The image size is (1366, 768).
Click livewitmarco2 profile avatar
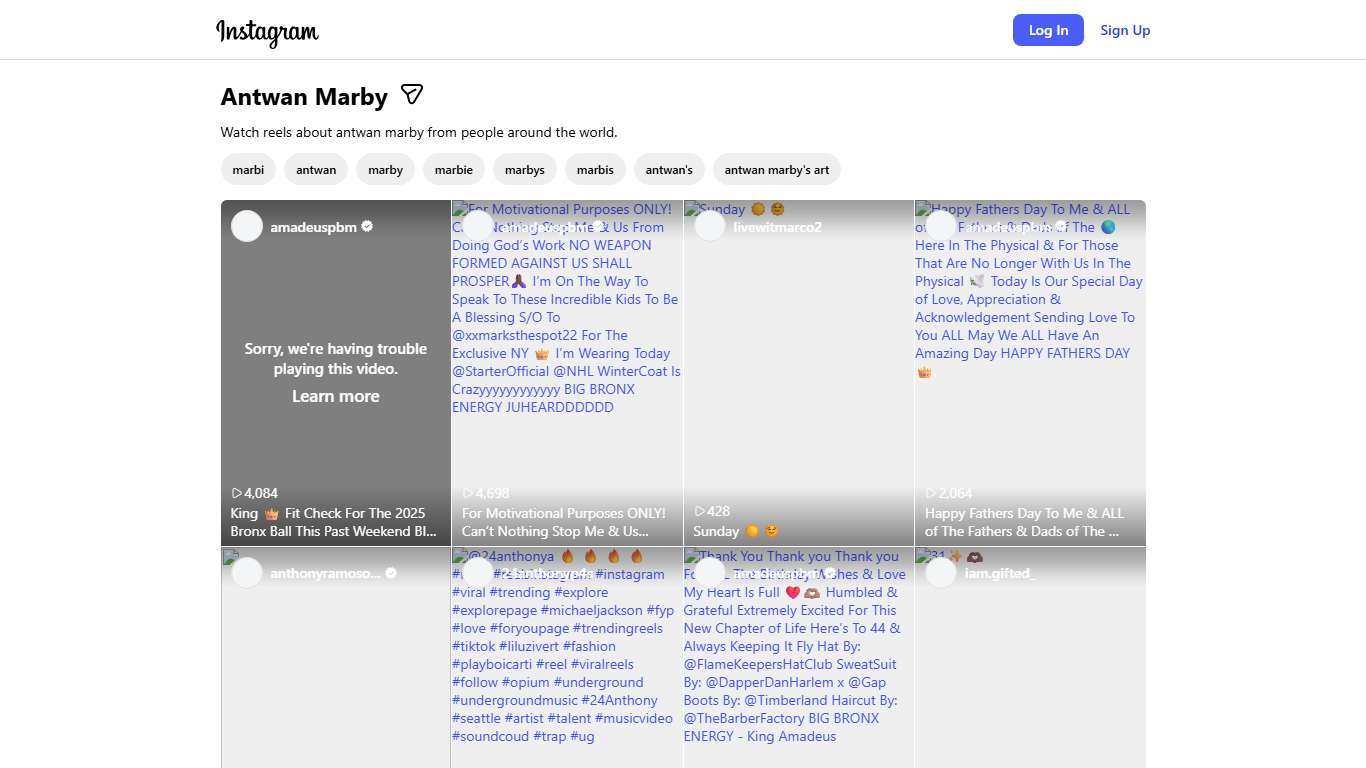(x=710, y=226)
